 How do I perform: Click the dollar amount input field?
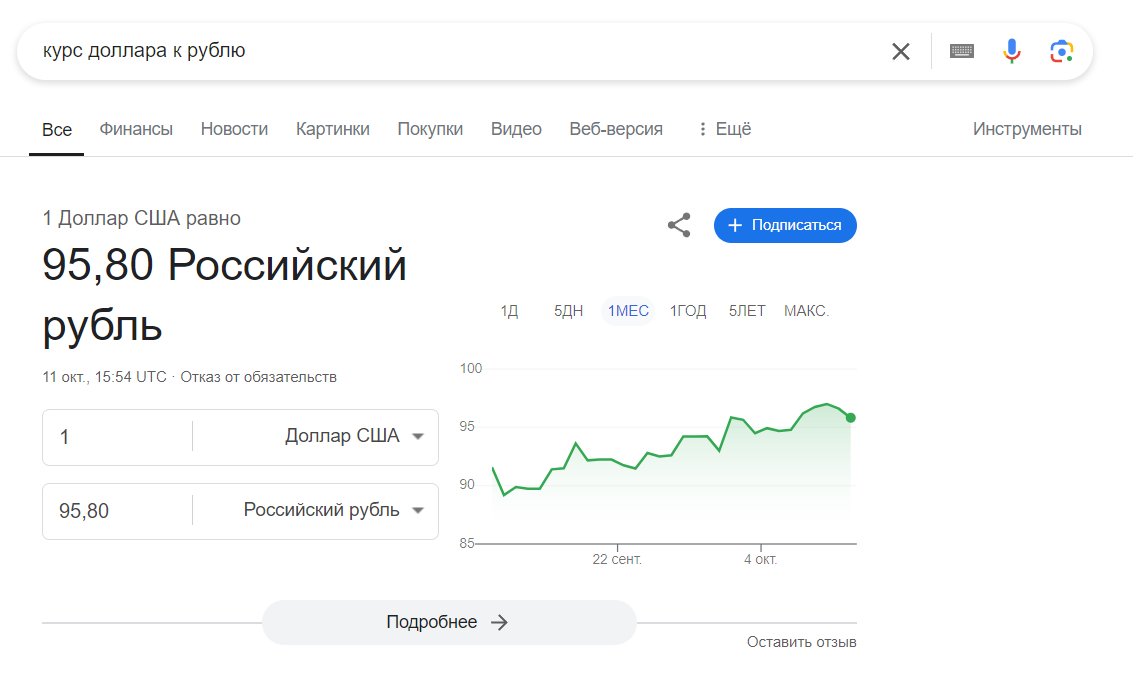(x=117, y=437)
